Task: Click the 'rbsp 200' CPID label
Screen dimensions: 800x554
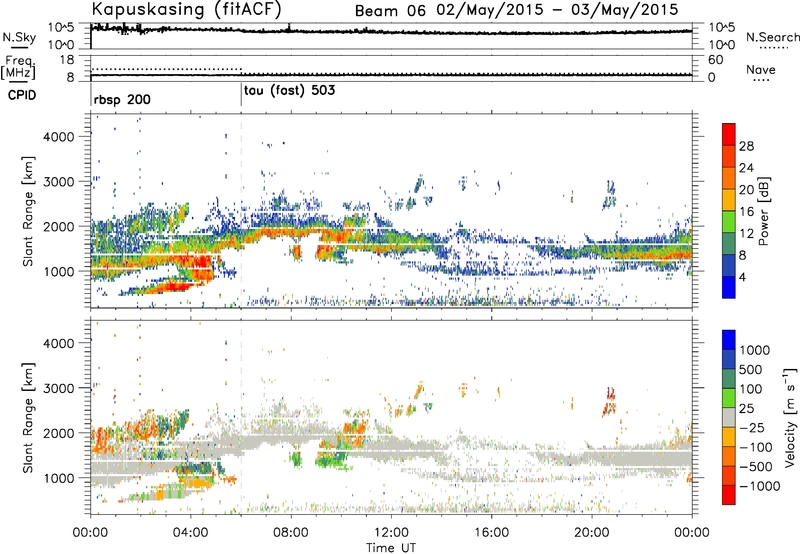Action: click(122, 99)
